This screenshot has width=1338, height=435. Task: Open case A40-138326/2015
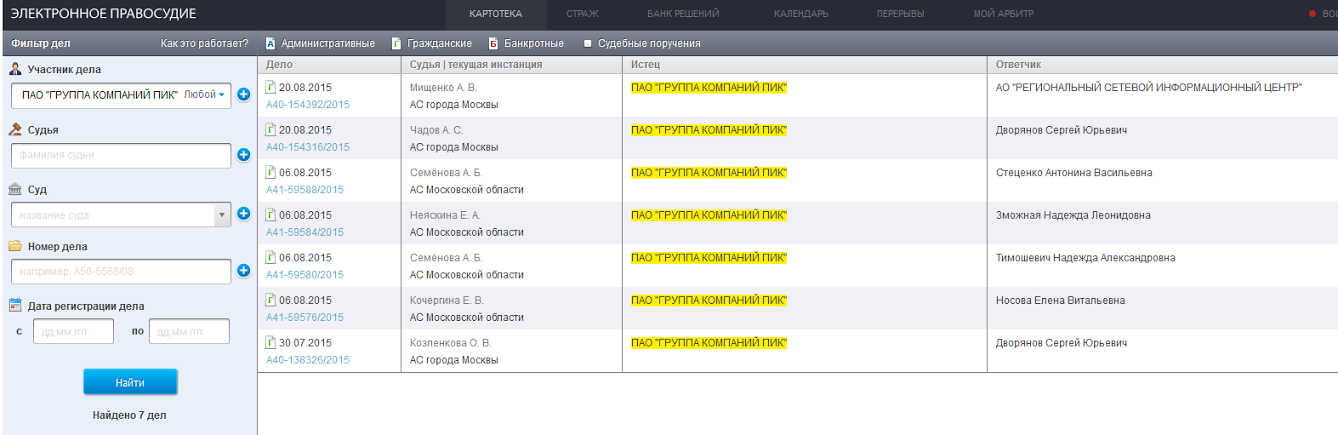[308, 360]
